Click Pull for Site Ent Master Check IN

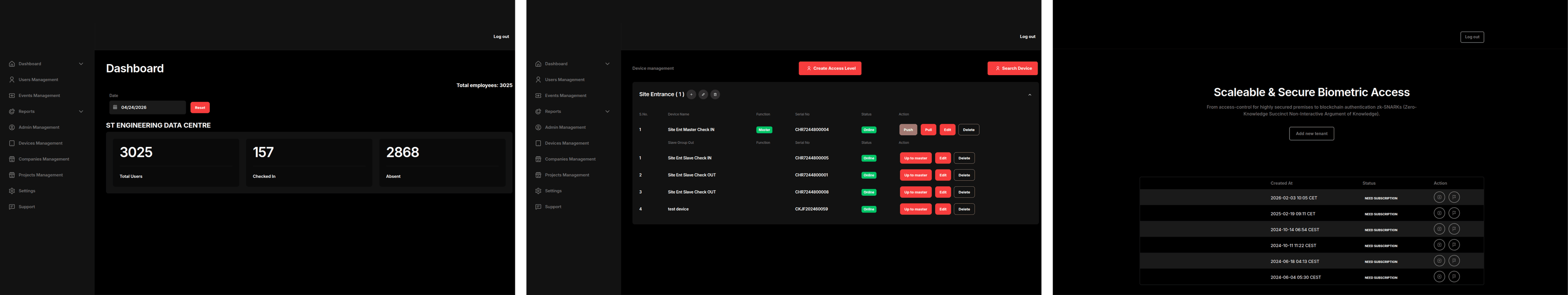click(x=928, y=130)
